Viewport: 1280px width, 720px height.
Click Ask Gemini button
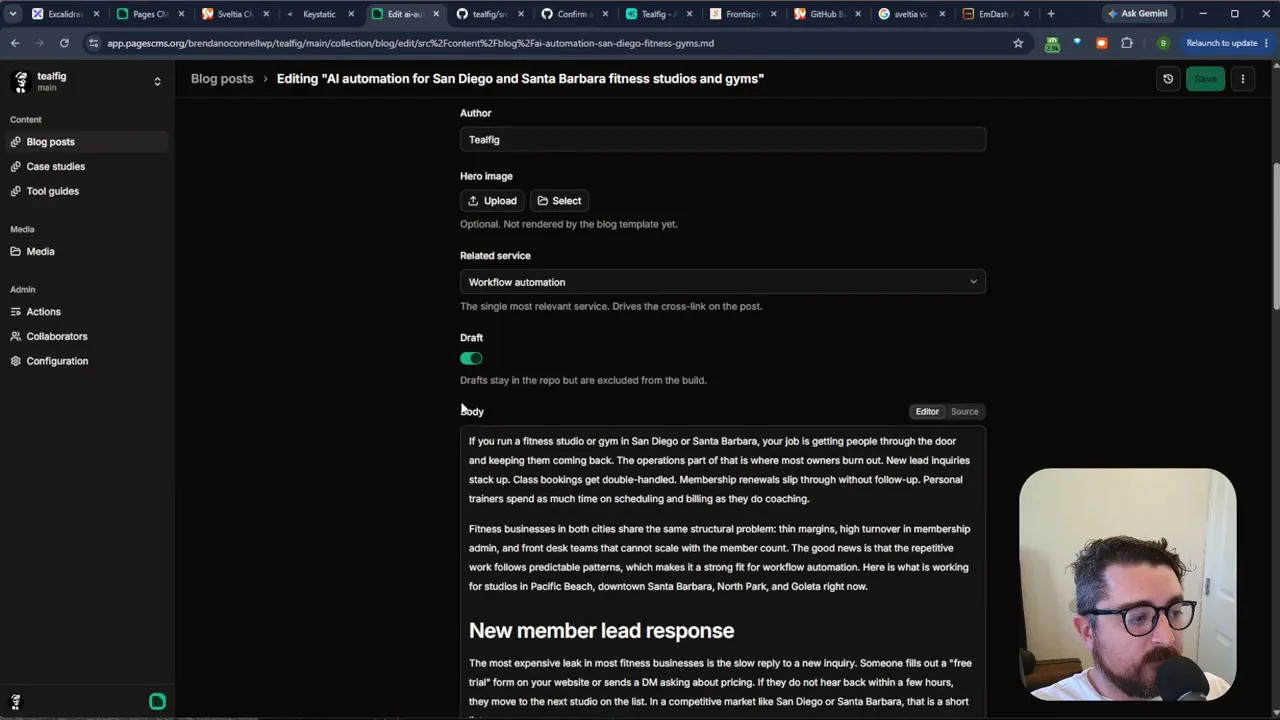tap(1136, 14)
